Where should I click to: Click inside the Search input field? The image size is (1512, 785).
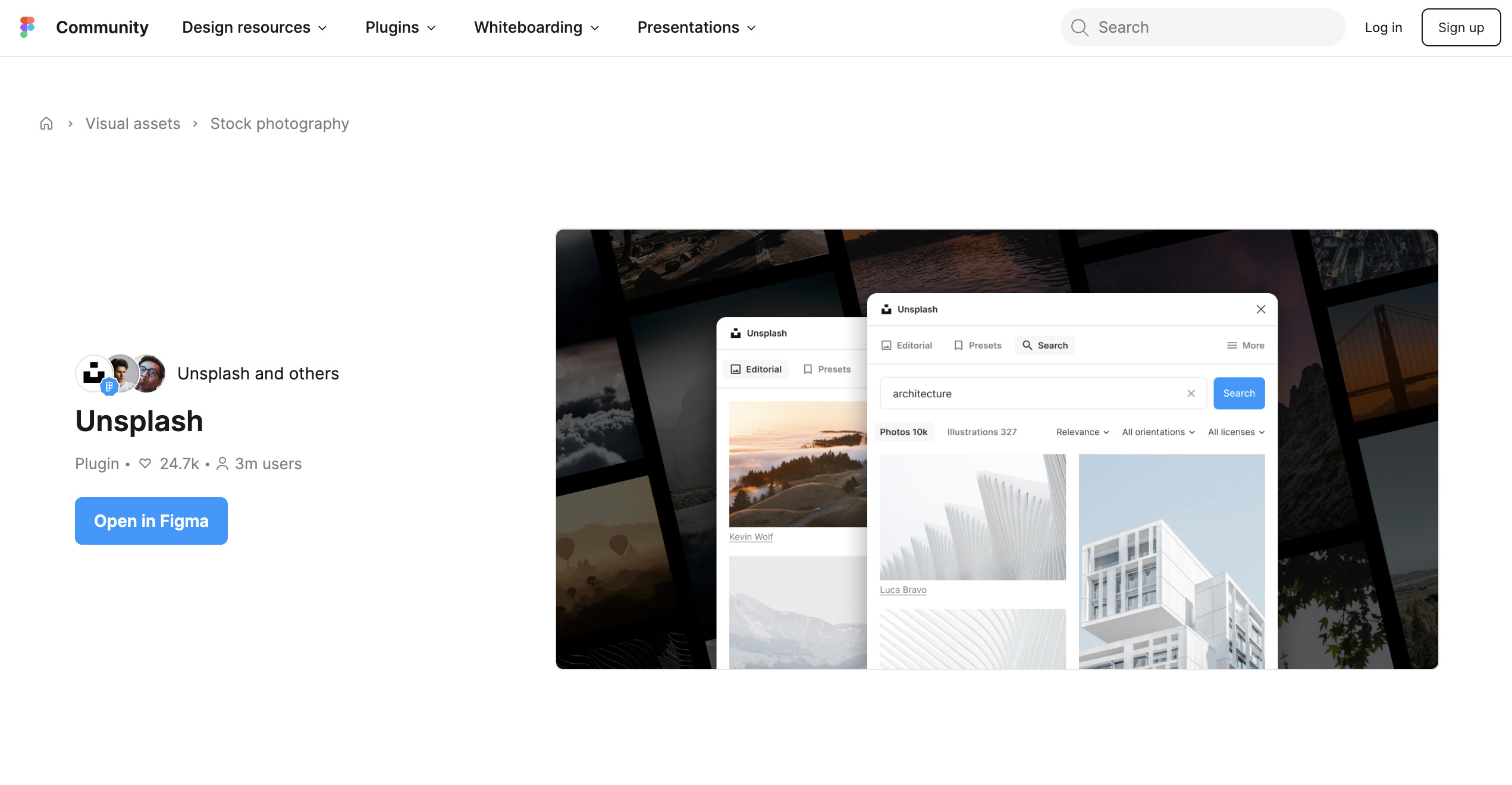(x=1202, y=27)
